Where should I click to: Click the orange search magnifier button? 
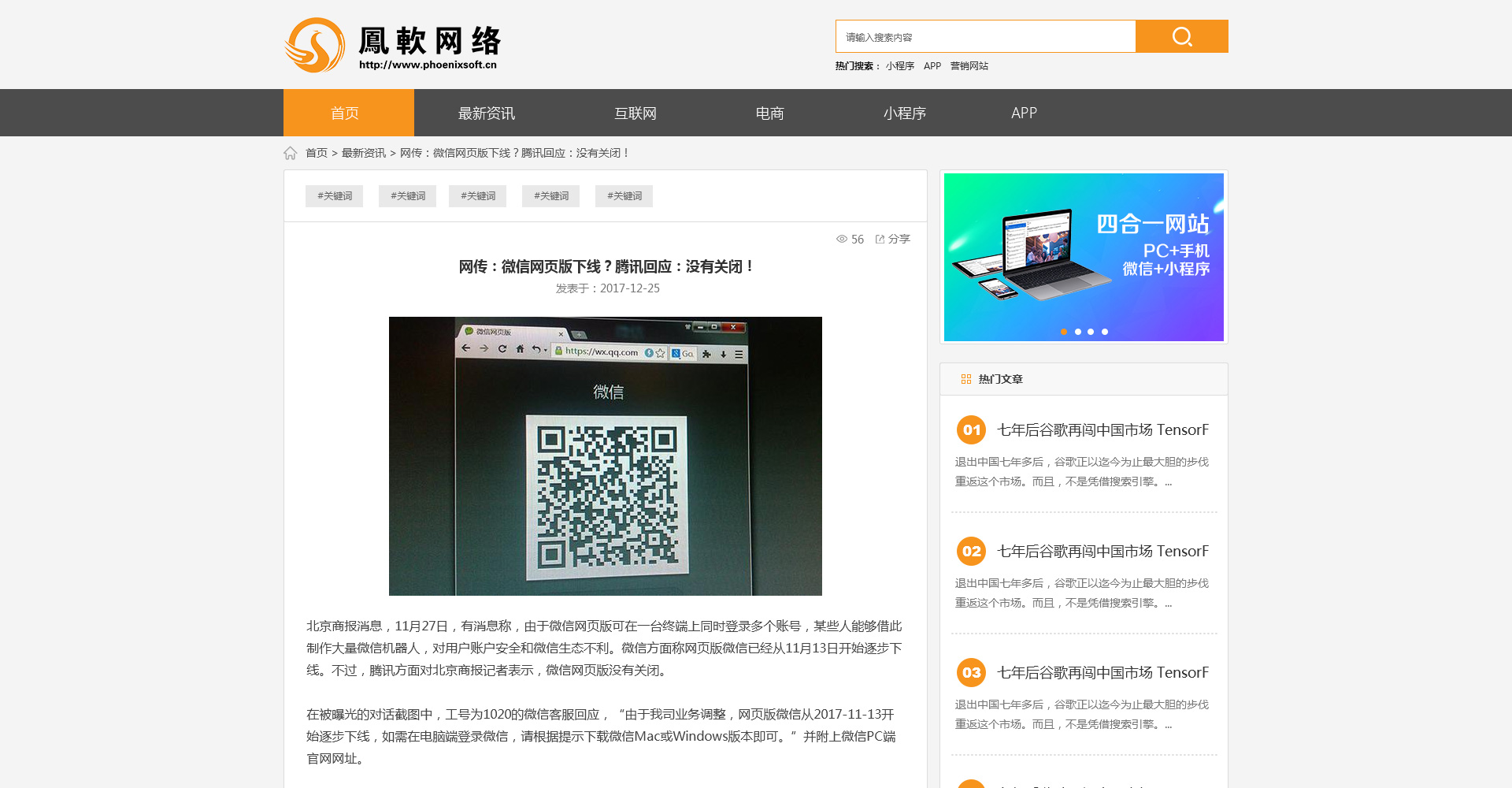[1181, 36]
